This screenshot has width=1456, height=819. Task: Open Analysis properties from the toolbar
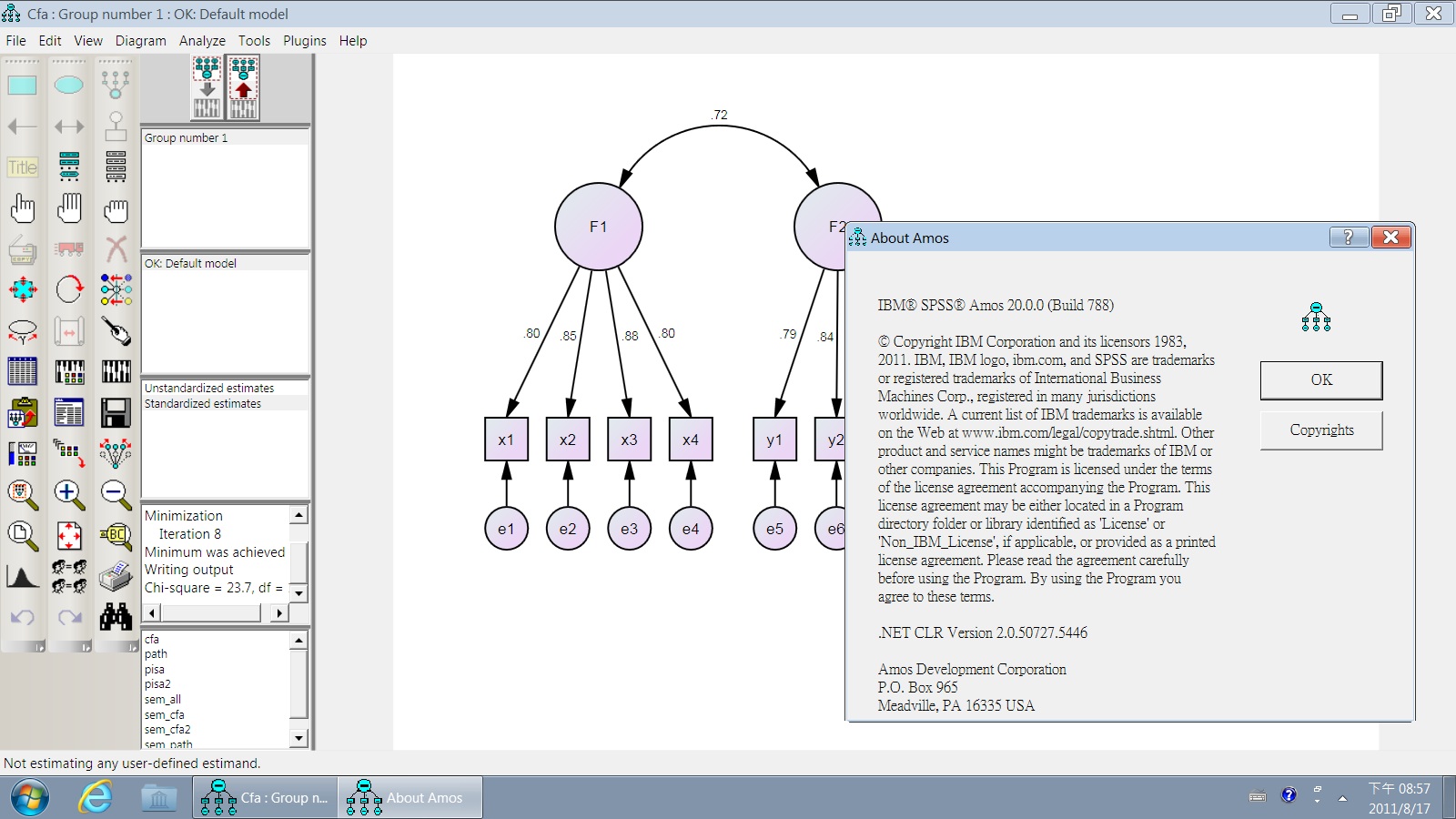pyautogui.click(x=69, y=372)
